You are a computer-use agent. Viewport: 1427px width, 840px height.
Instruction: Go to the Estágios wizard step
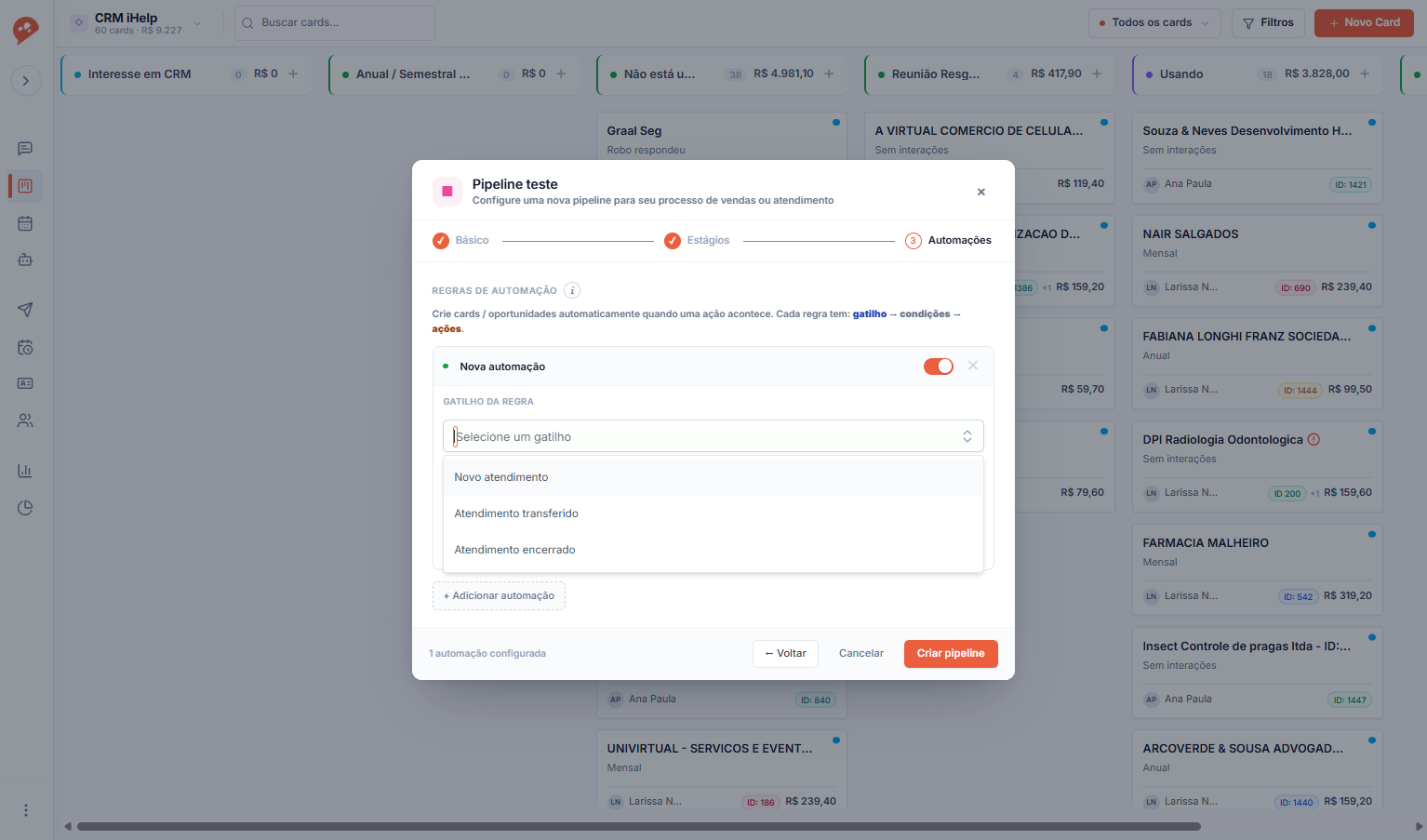(x=697, y=241)
